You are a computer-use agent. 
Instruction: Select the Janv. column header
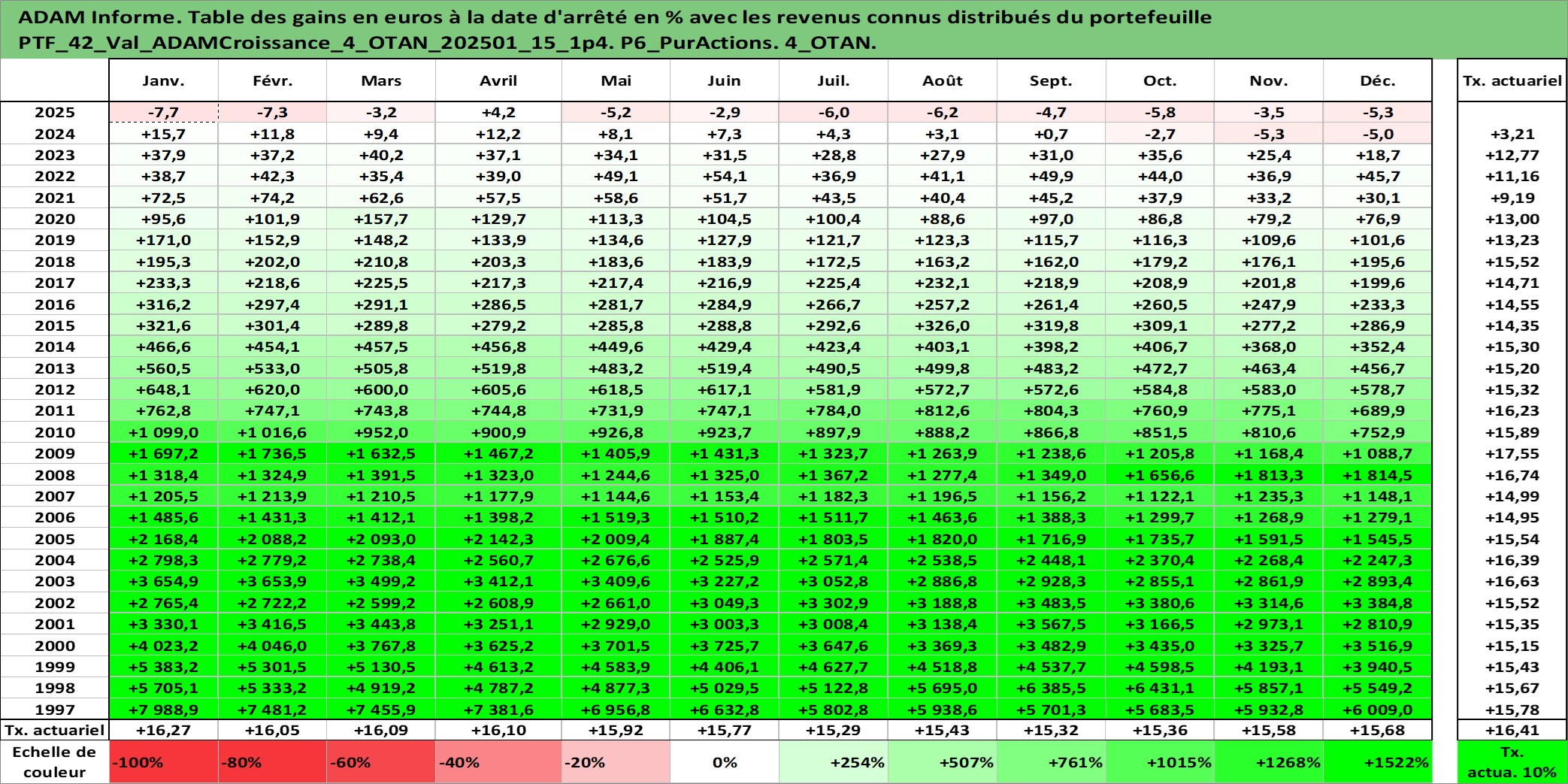163,80
